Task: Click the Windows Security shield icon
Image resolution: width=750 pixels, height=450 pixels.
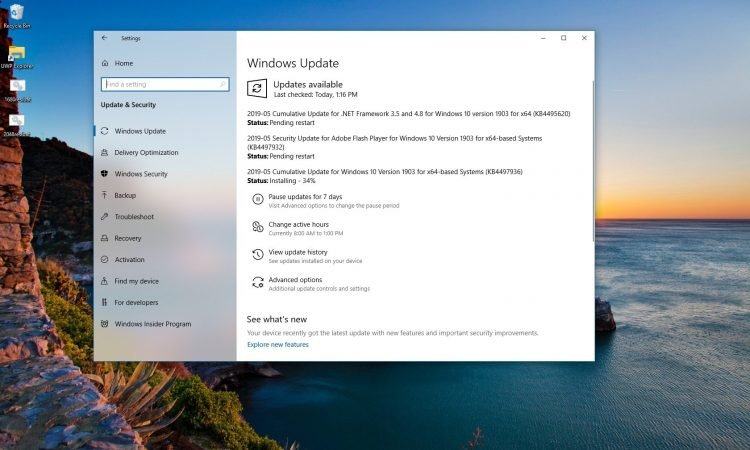Action: point(105,174)
